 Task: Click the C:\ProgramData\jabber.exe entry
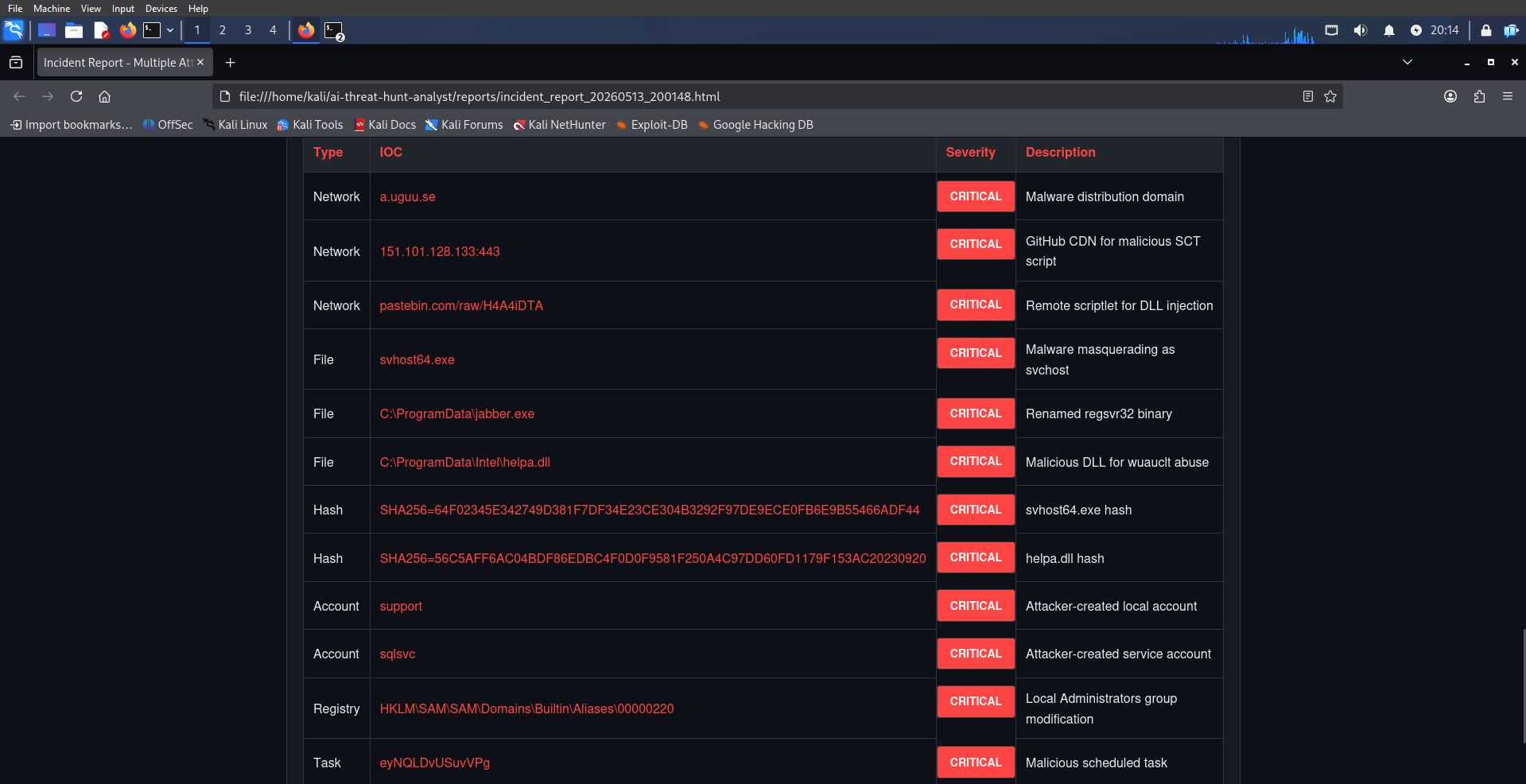pos(457,413)
